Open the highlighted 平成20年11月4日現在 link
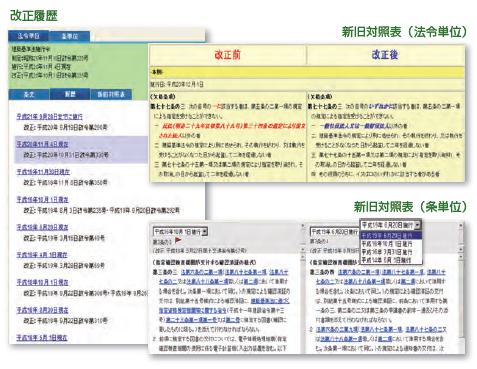 click(42, 144)
